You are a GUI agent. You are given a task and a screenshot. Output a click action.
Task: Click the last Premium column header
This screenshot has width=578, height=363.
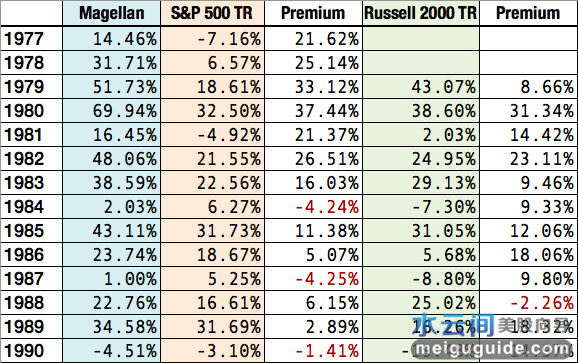click(x=528, y=13)
